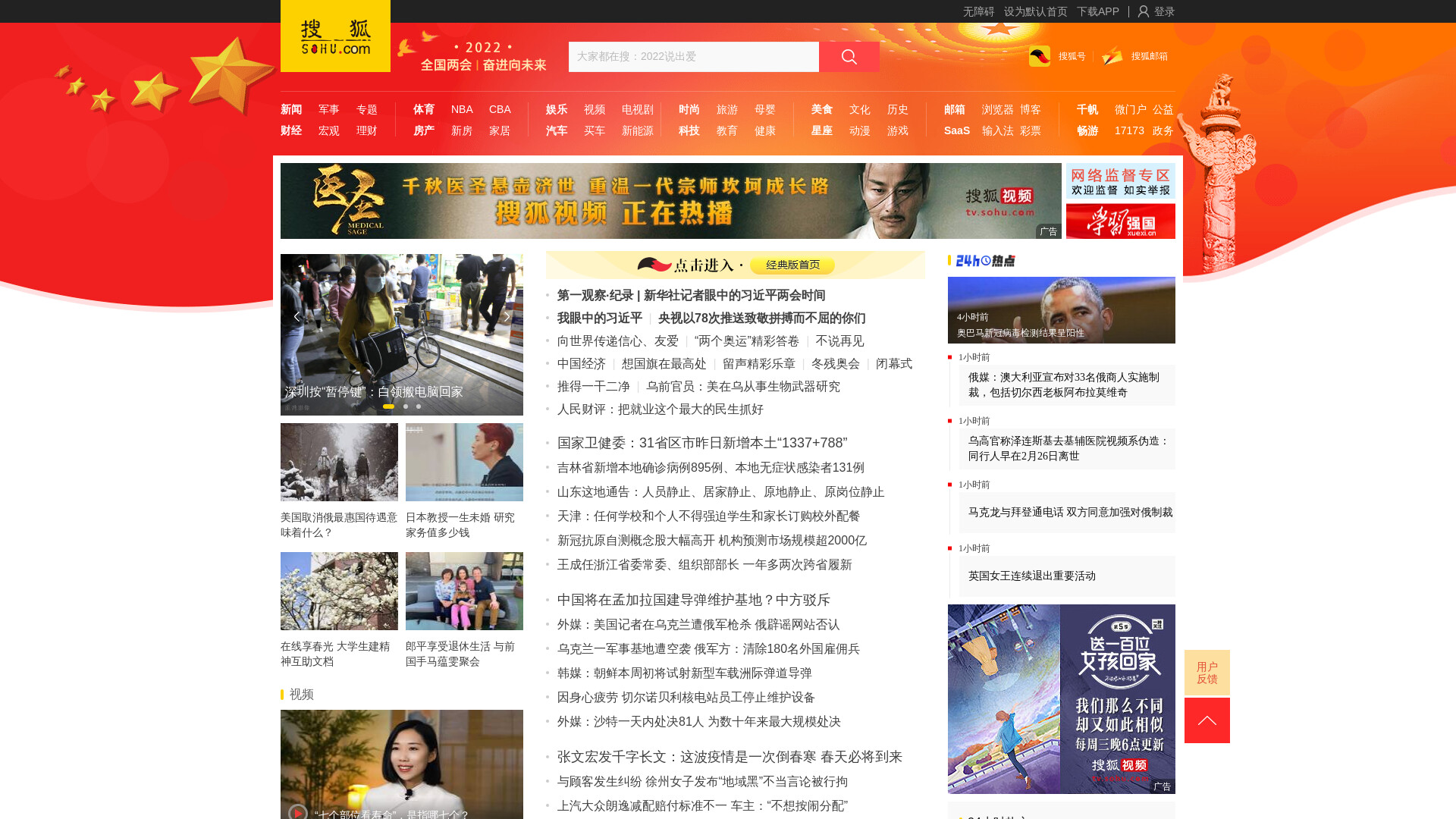Show next slide in news carousel
This screenshot has width=1456, height=819.
507,316
